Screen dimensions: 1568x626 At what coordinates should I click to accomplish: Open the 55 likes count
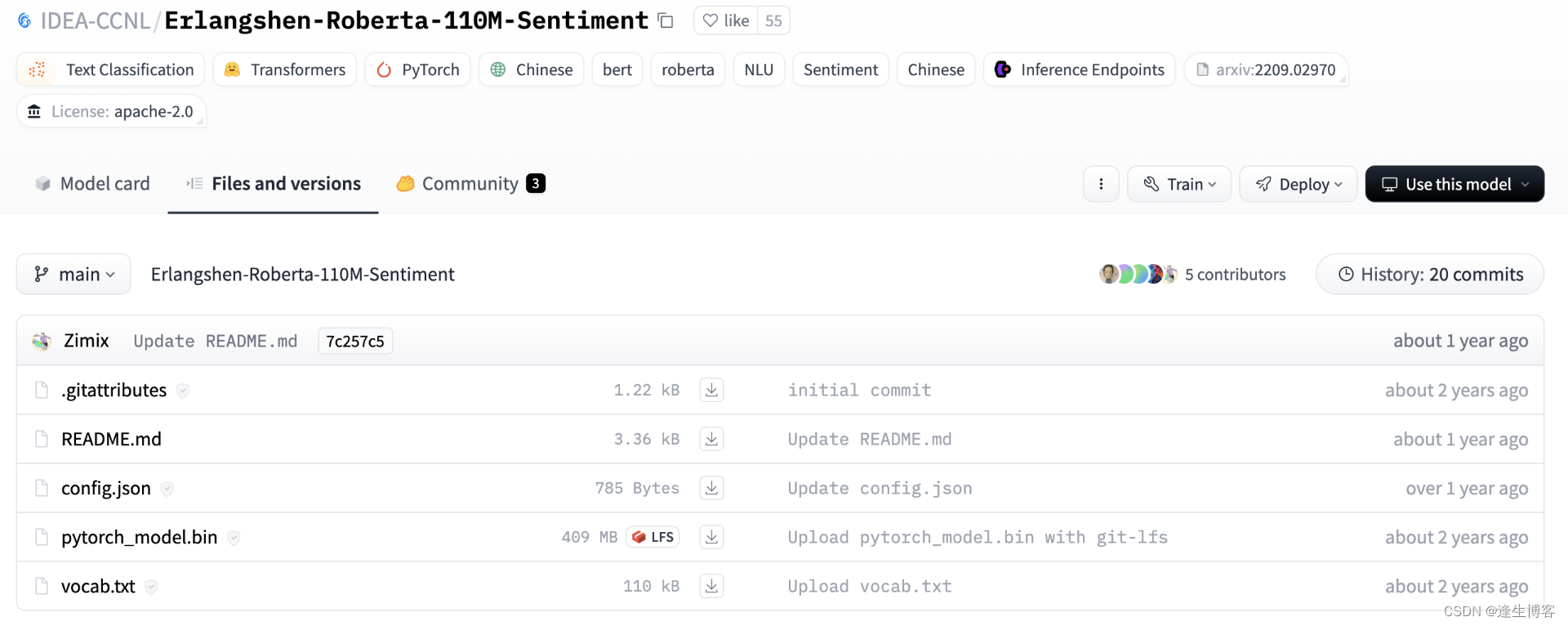tap(773, 20)
